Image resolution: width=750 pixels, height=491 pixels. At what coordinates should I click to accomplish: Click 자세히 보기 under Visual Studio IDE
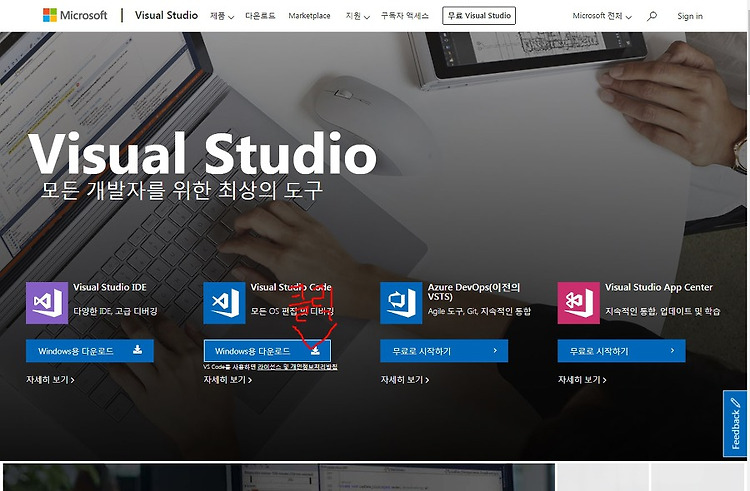click(x=50, y=380)
